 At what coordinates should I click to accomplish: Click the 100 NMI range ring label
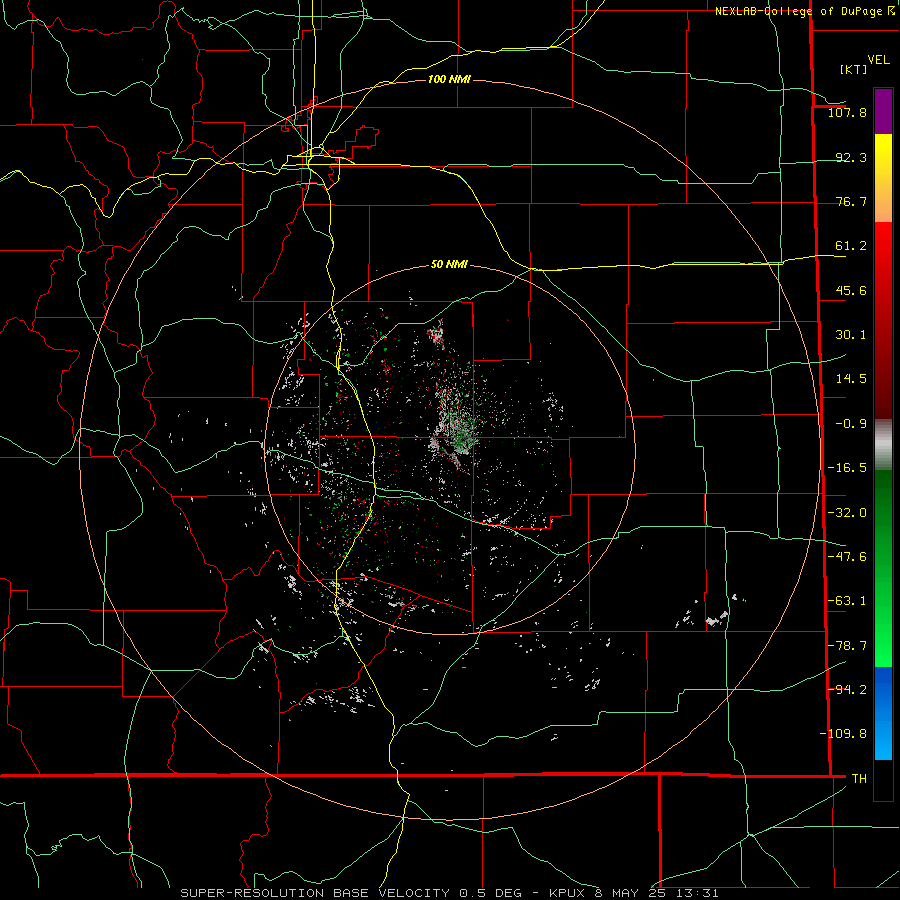449,79
